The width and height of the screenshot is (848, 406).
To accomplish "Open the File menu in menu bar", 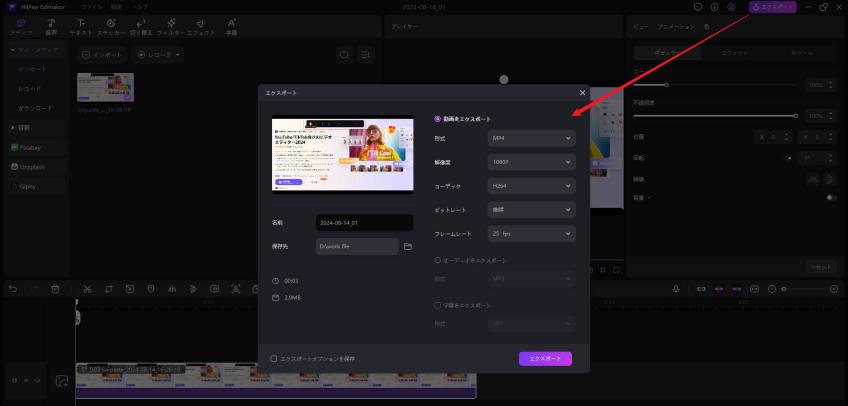I will pos(91,6).
